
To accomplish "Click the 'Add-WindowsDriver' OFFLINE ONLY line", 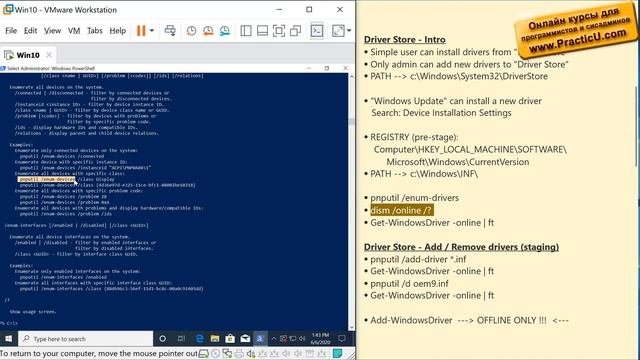I will coord(469,320).
